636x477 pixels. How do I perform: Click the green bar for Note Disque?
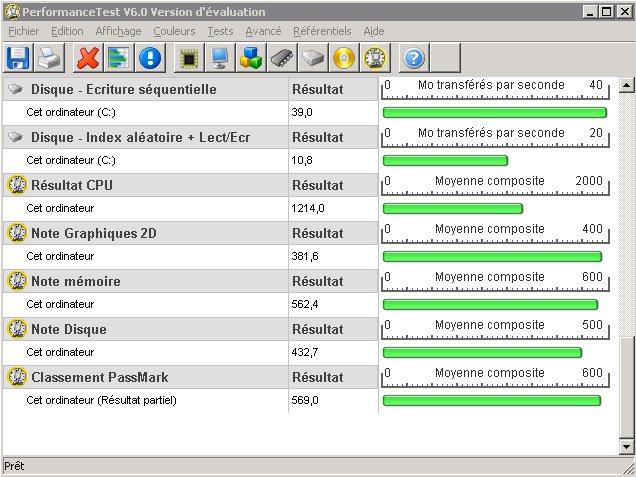click(x=483, y=353)
